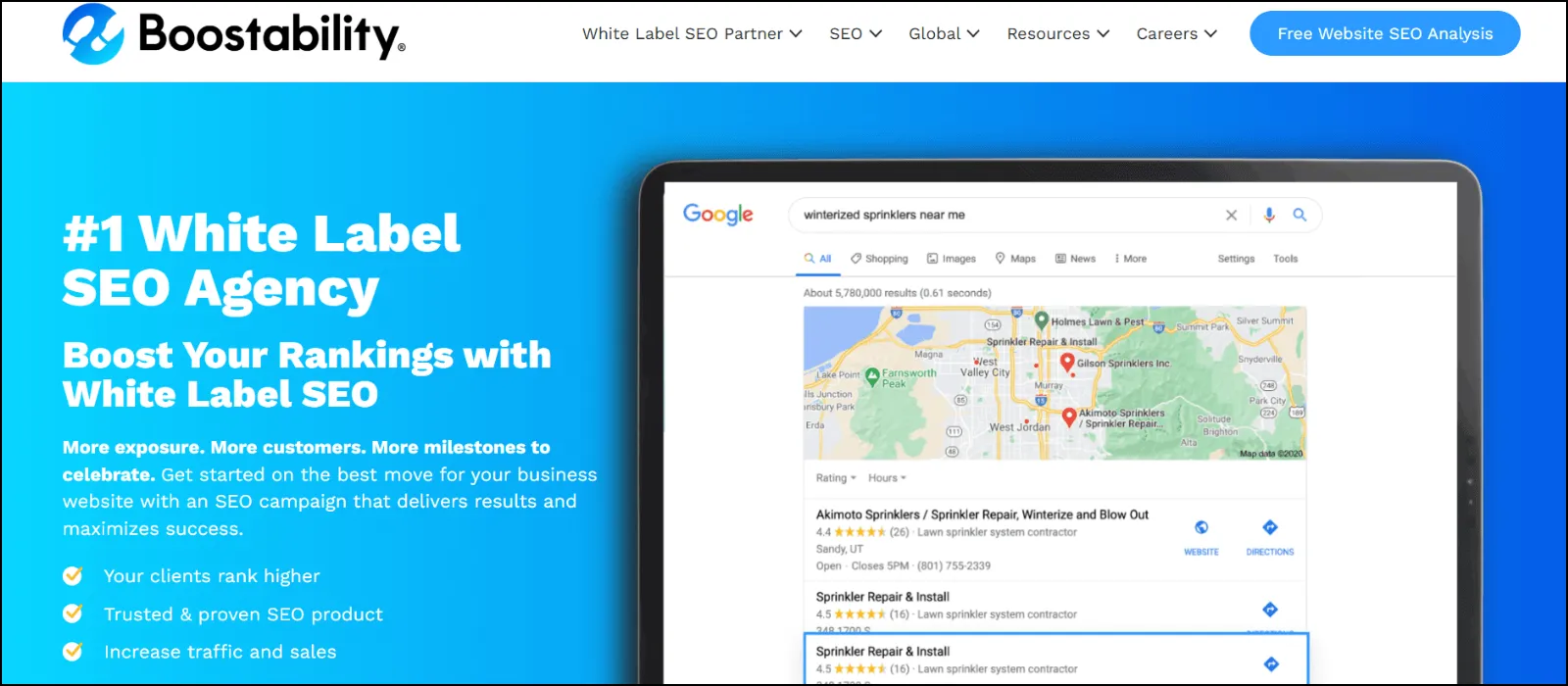
Task: Click the Directions icon for the middle listing
Action: click(x=1270, y=610)
